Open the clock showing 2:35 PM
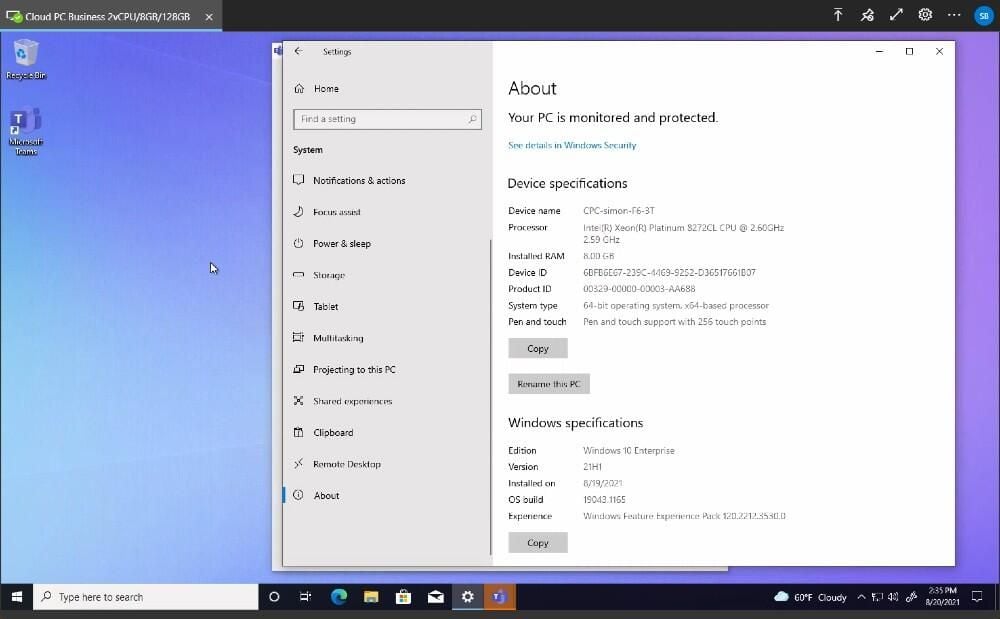The width and height of the screenshot is (1000, 619). (x=942, y=597)
